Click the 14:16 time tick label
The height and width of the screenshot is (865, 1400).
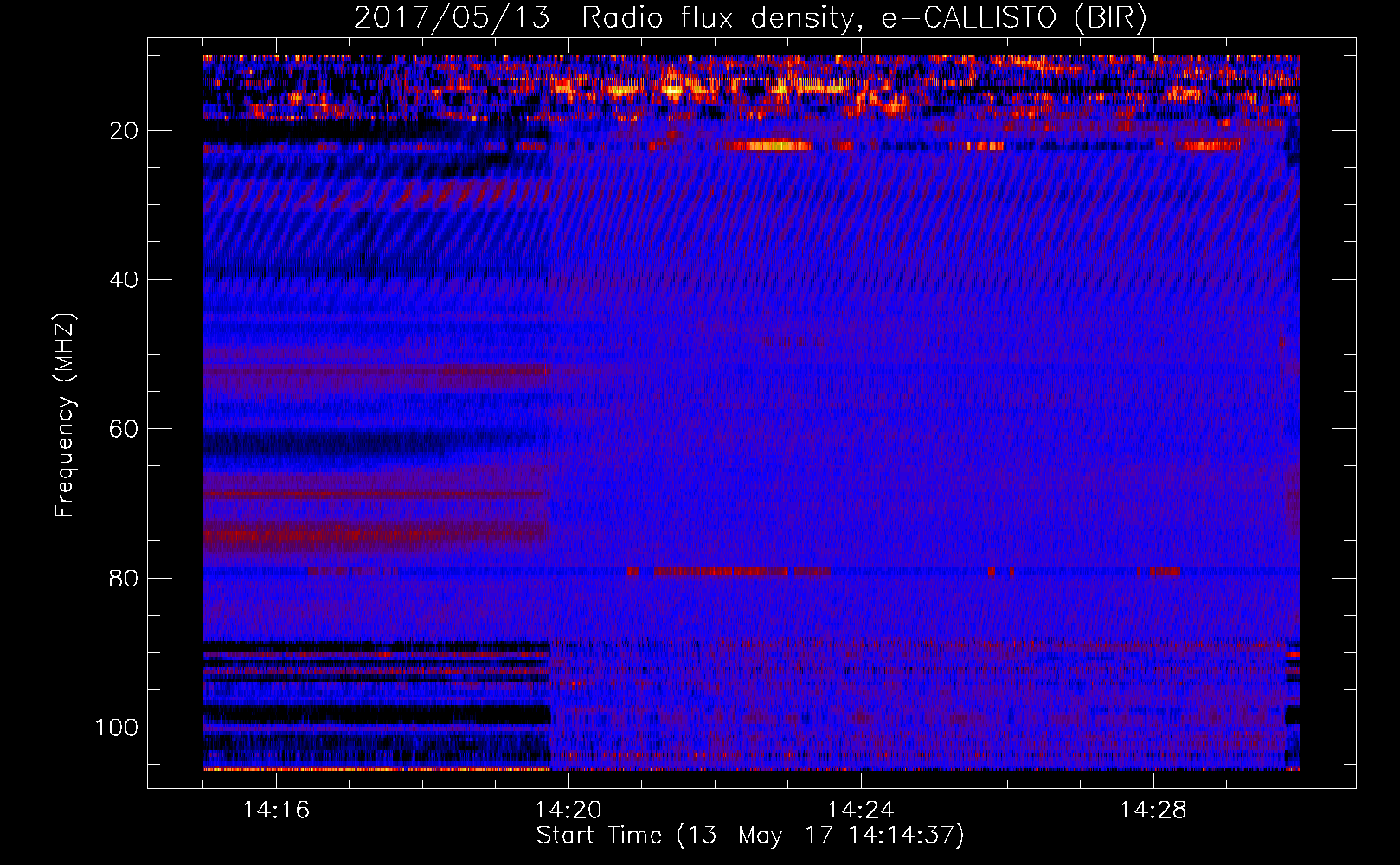(x=276, y=811)
